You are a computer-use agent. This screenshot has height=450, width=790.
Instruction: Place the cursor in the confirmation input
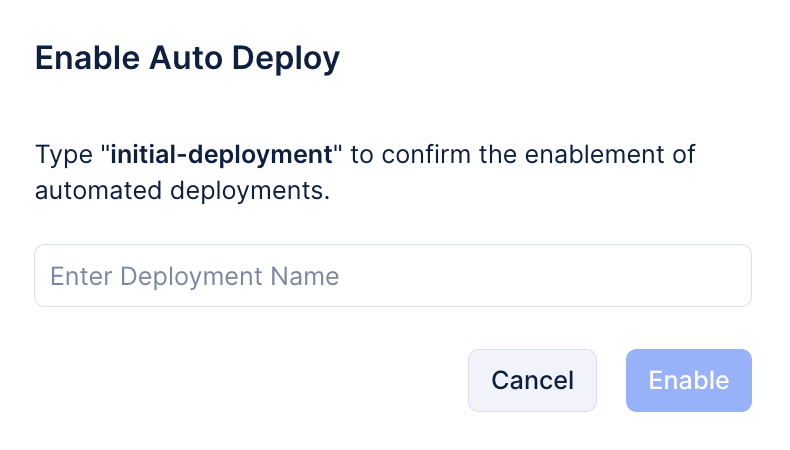[392, 276]
